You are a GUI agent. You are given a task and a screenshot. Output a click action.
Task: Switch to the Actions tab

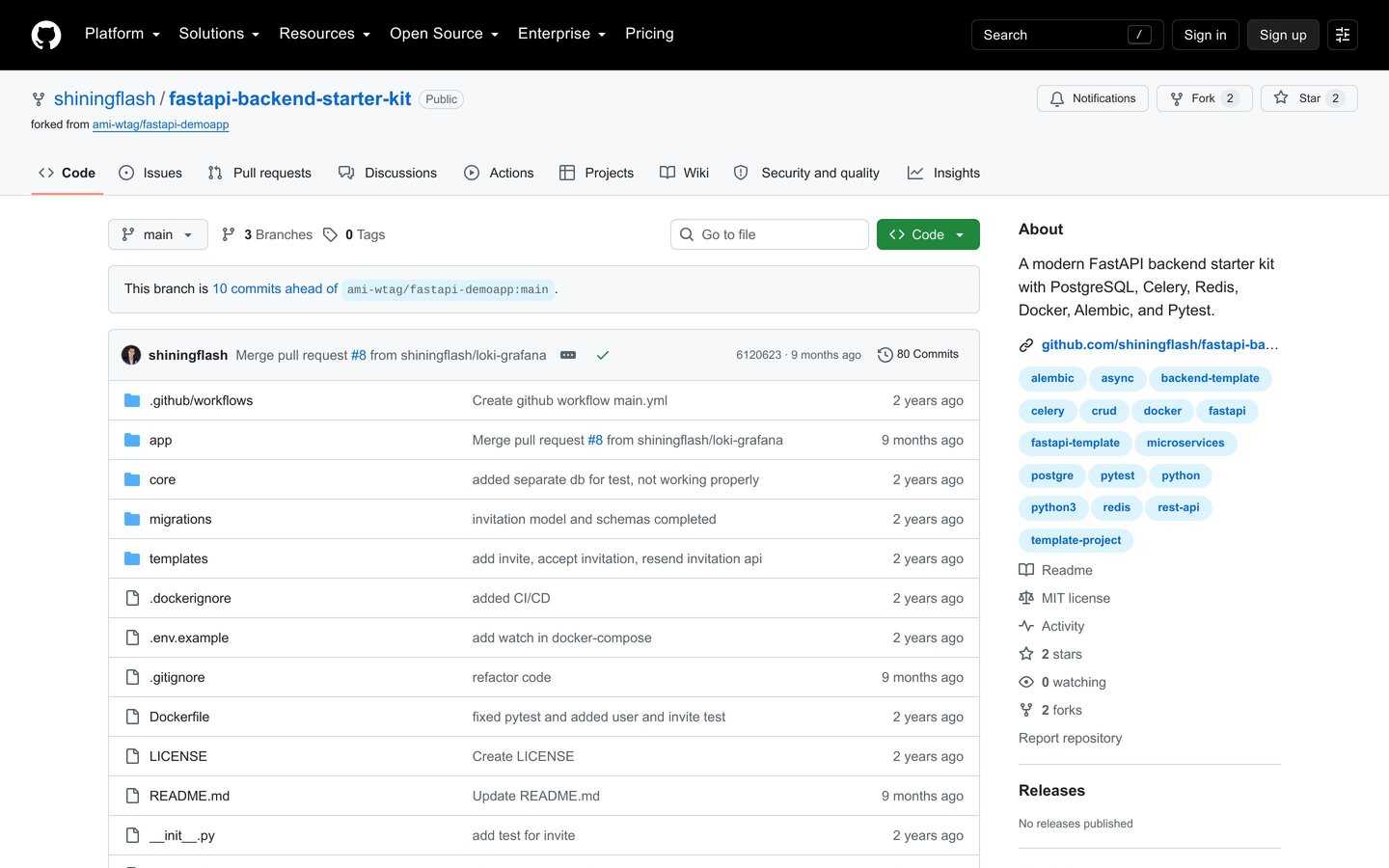499,173
